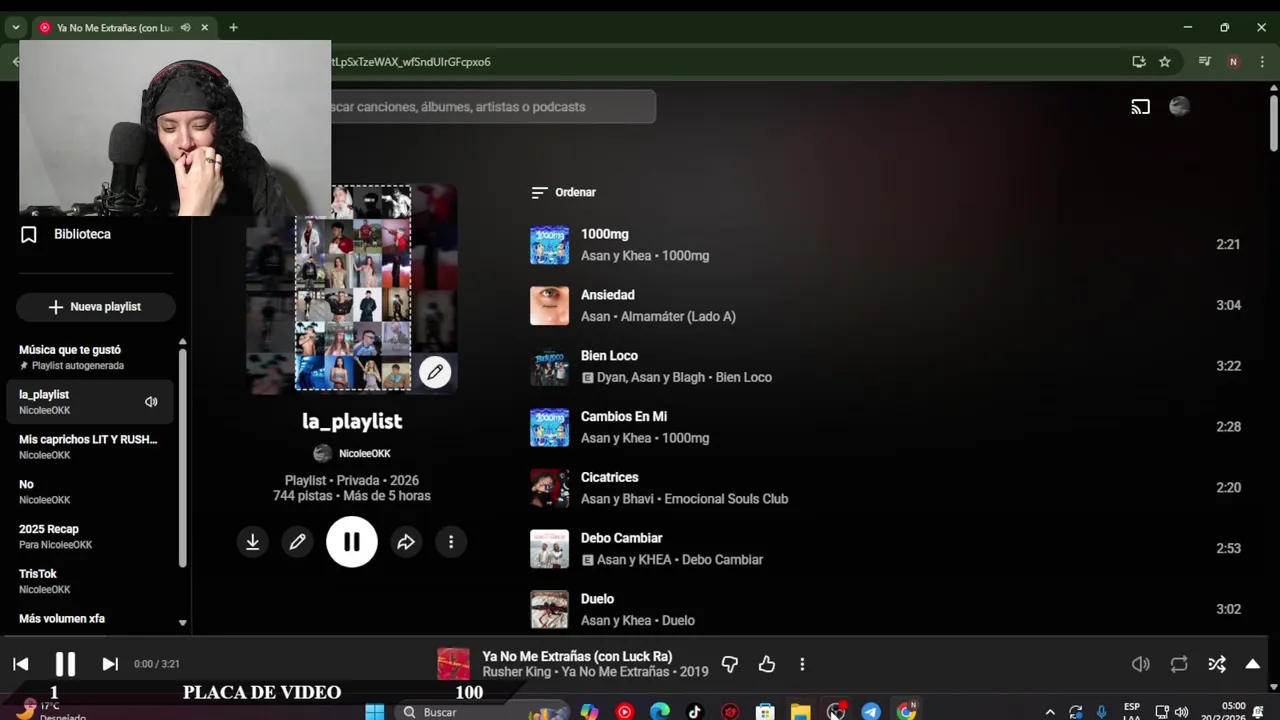Open Telegram from taskbar
The height and width of the screenshot is (720, 1280).
pos(871,712)
